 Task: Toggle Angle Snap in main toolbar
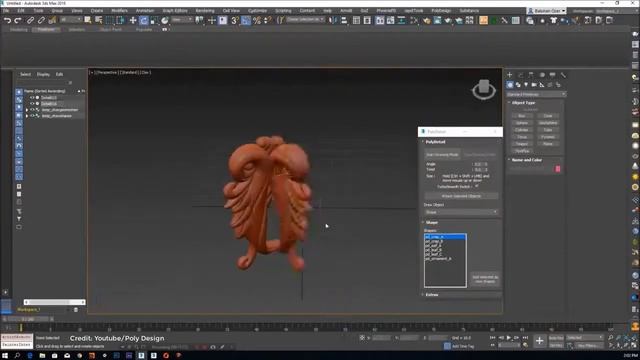[246, 20]
